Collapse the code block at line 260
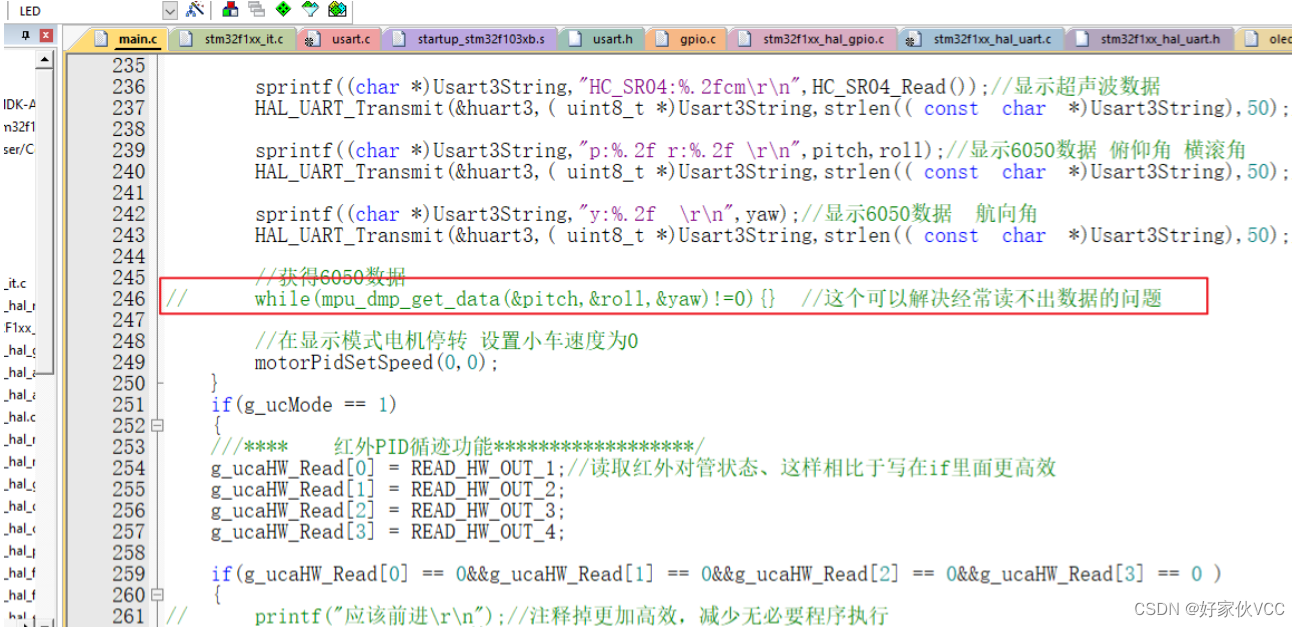1300x627 pixels. 156,595
